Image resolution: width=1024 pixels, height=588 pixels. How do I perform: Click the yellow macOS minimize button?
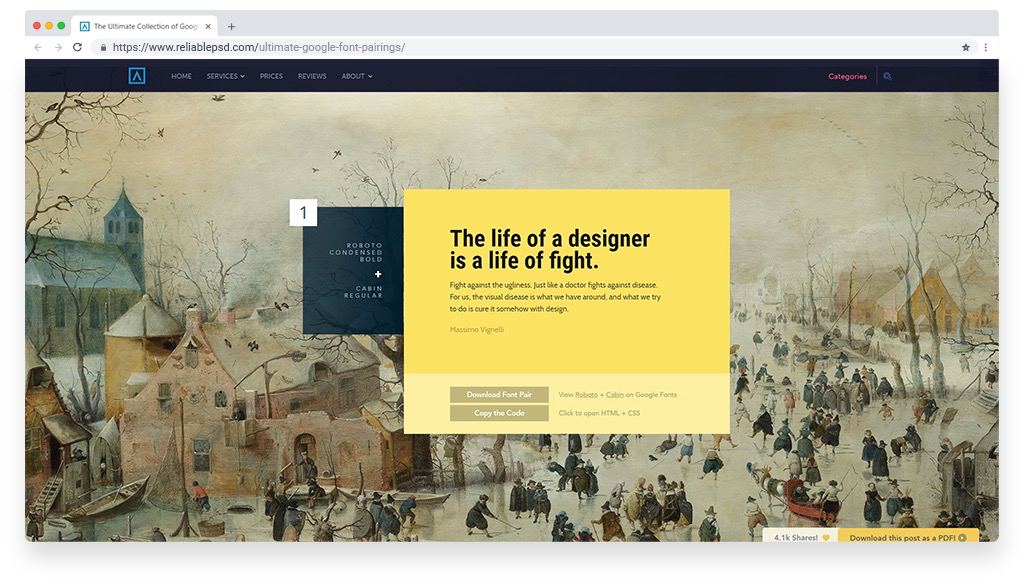coord(49,25)
